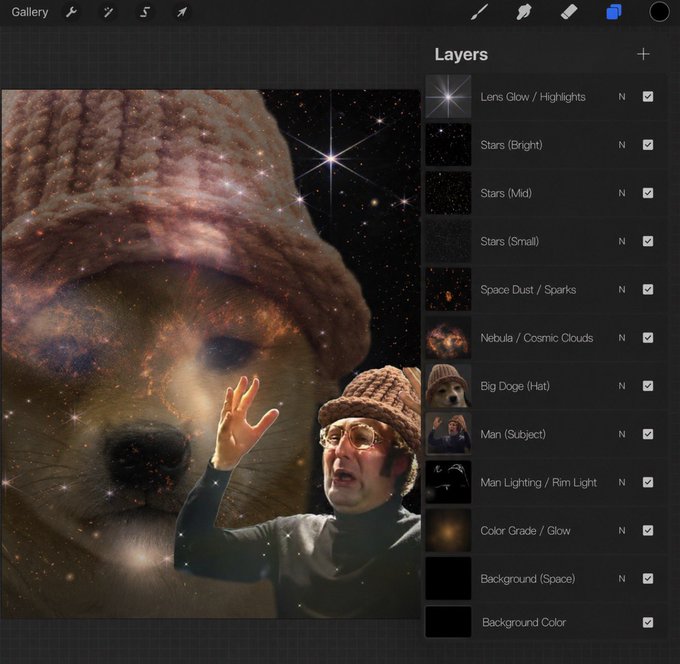Hide the Stars (Bright) layer
This screenshot has height=664, width=680.
(x=648, y=145)
